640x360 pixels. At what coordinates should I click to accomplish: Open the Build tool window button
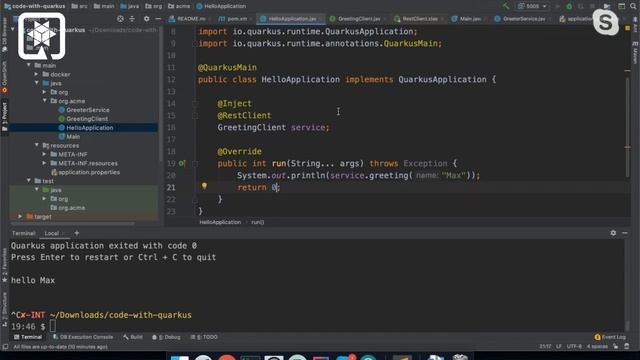pyautogui.click(x=133, y=337)
